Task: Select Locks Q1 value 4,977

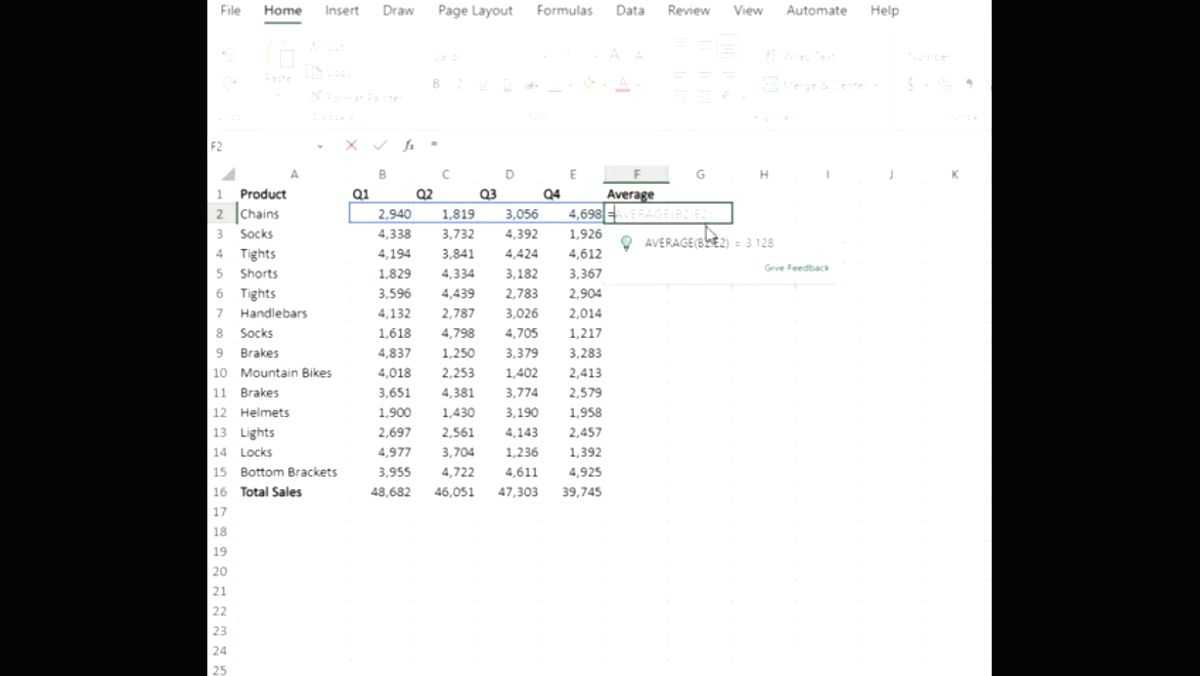Action: pos(381,452)
